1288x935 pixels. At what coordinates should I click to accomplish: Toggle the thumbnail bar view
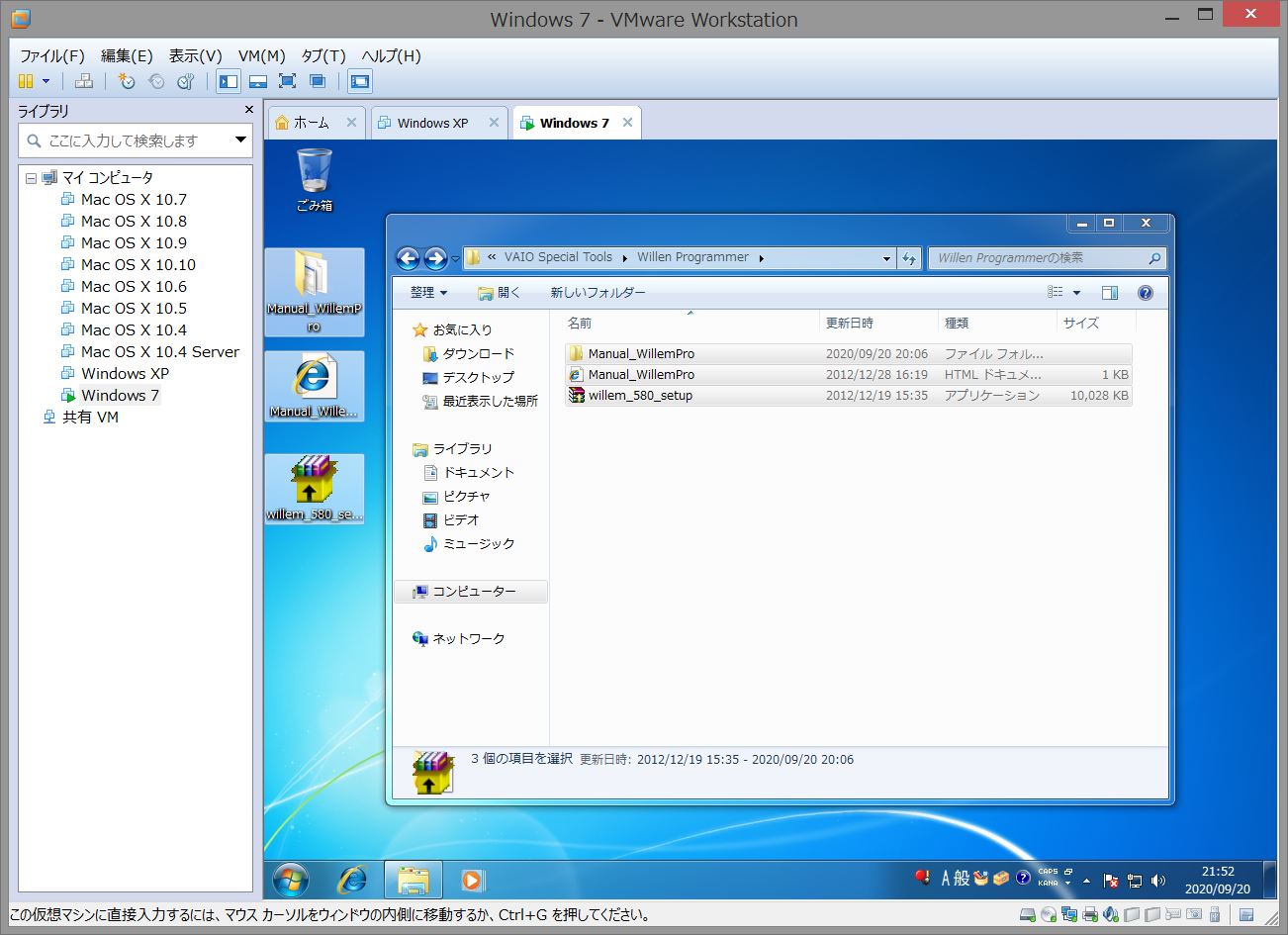(258, 81)
